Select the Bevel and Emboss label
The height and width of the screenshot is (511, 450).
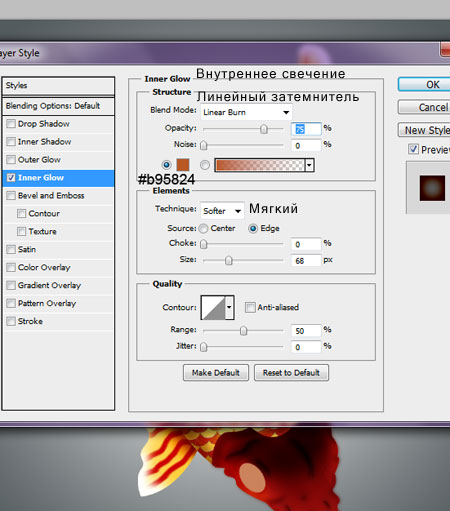click(51, 195)
